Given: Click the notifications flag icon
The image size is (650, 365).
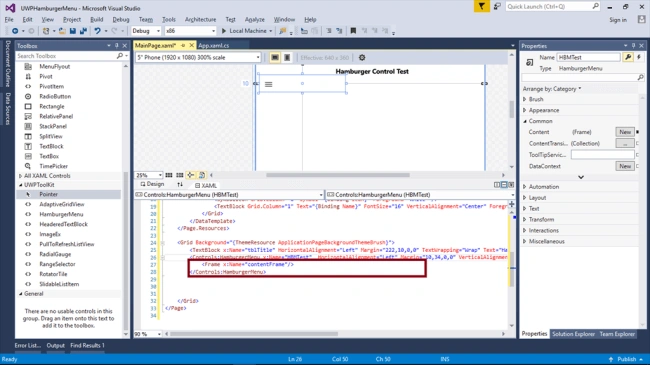Looking at the screenshot, I should 481,7.
